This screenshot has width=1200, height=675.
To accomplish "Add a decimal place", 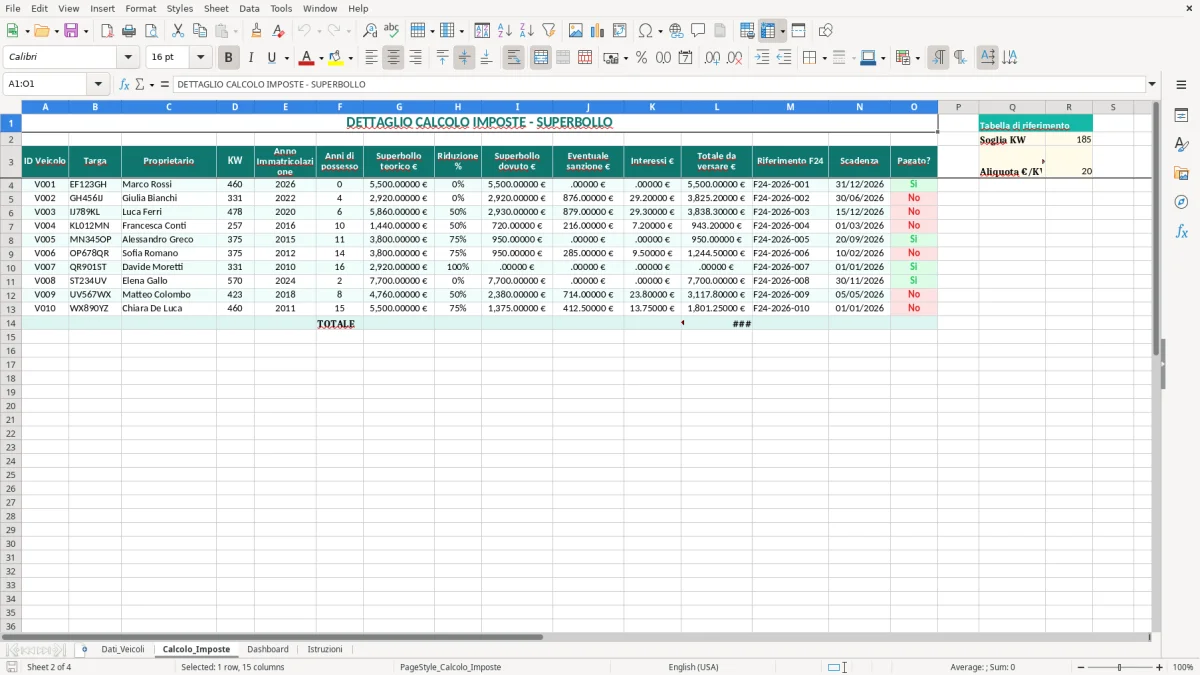I will (712, 58).
